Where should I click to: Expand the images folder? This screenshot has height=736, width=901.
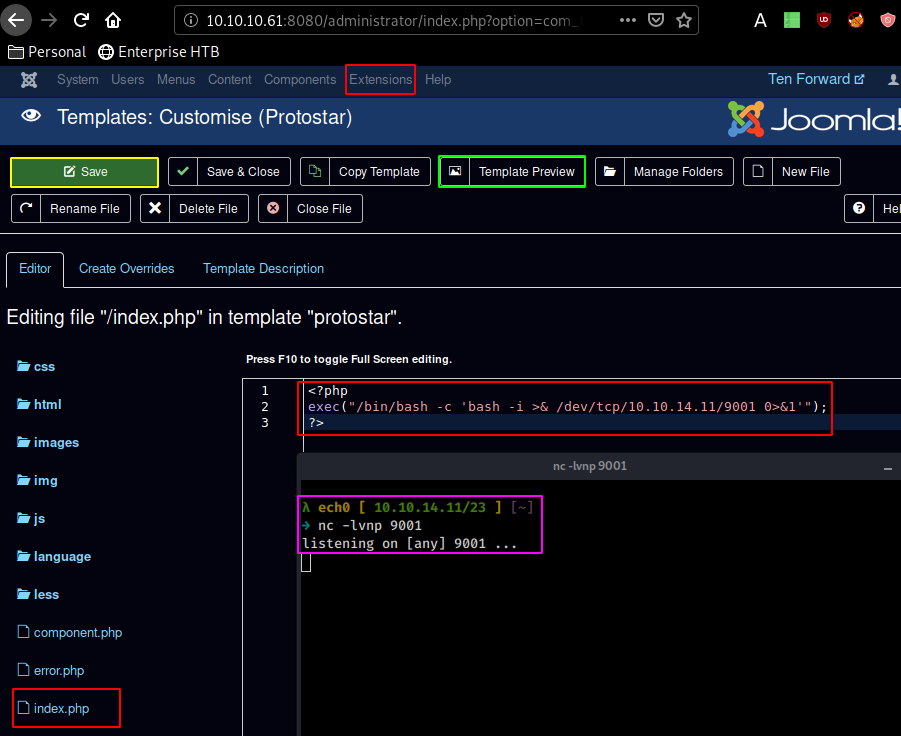(x=48, y=442)
